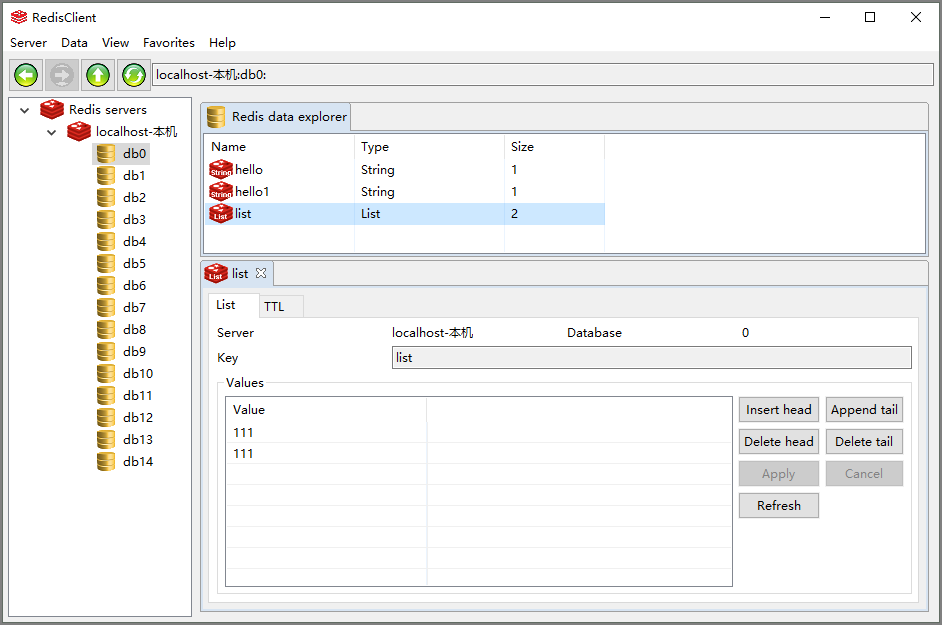The width and height of the screenshot is (942, 625).
Task: Click the address bar showing localhost-本机:db0:
Action: click(x=542, y=75)
